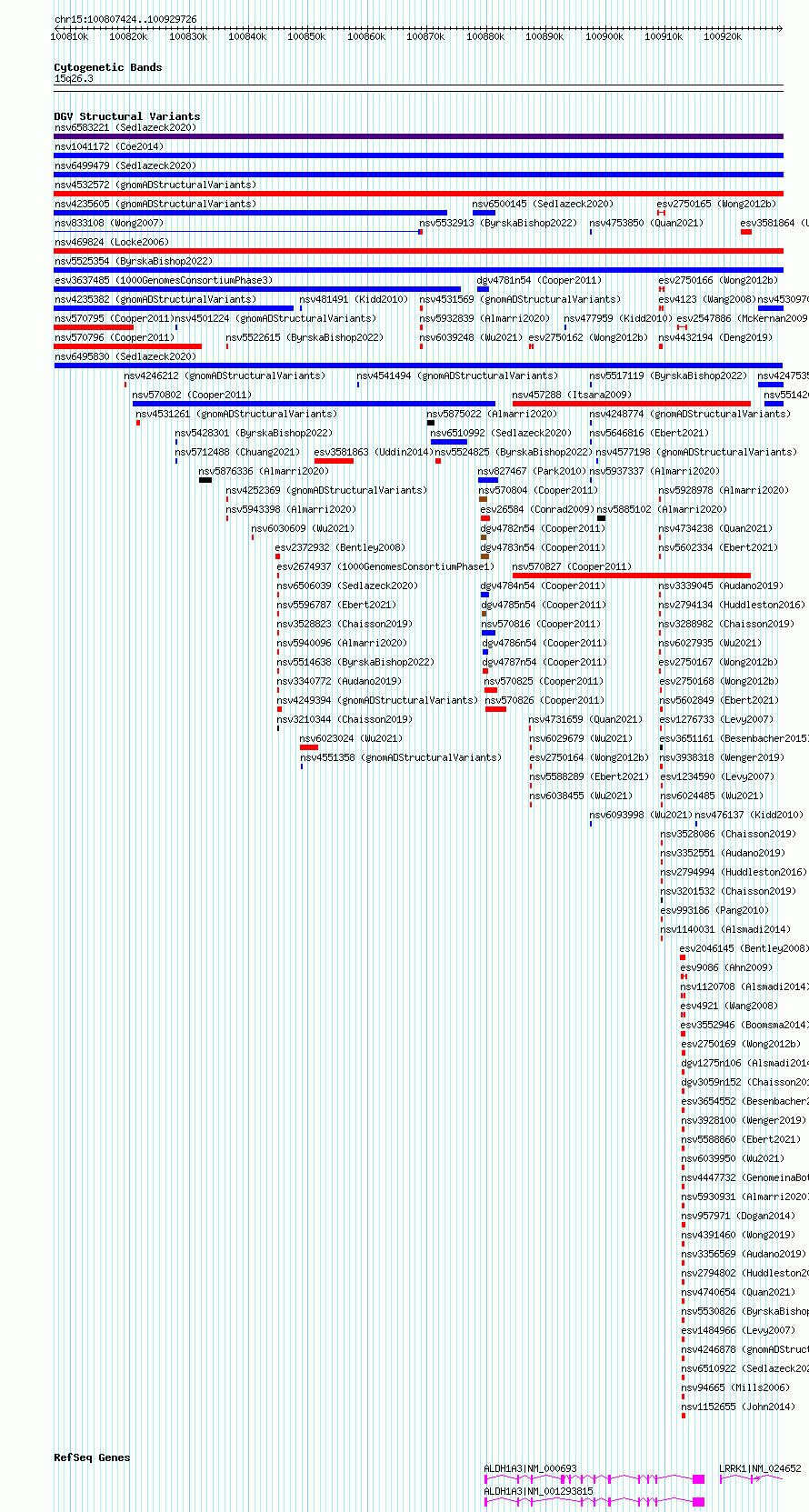This screenshot has height=1512, width=809.
Task: Open nsv5525354 (ByrskaBishop2022) label
Action: click(134, 261)
